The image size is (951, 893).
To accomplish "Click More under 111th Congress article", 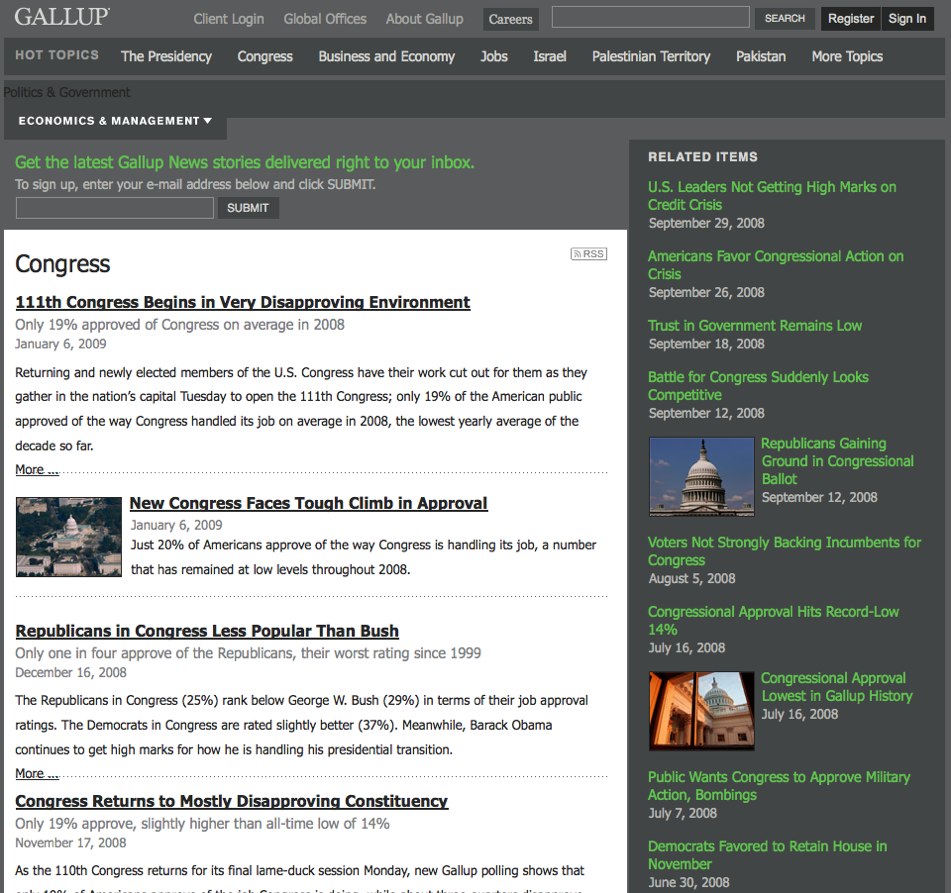I will pos(37,470).
